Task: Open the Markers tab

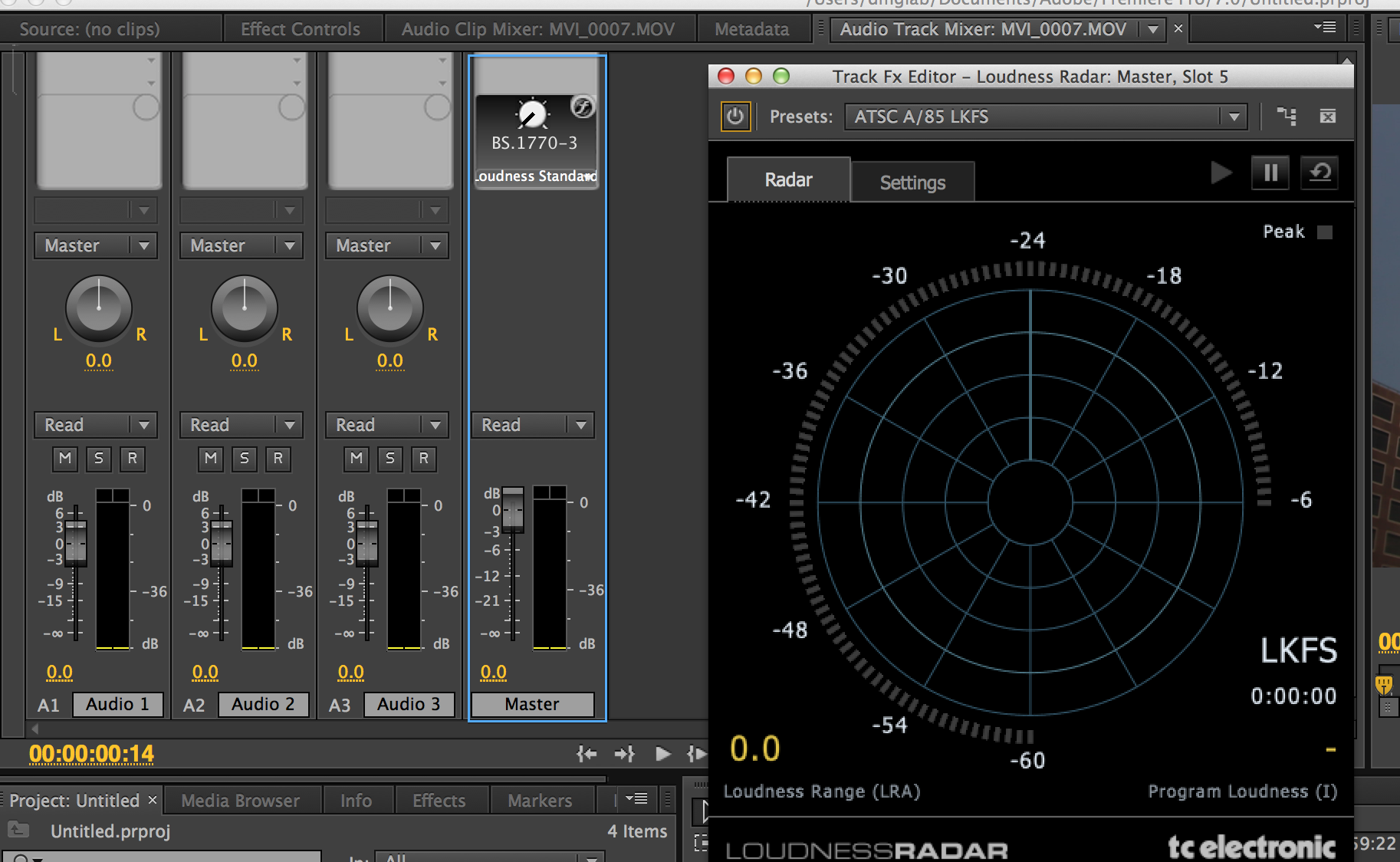Action: 540,801
